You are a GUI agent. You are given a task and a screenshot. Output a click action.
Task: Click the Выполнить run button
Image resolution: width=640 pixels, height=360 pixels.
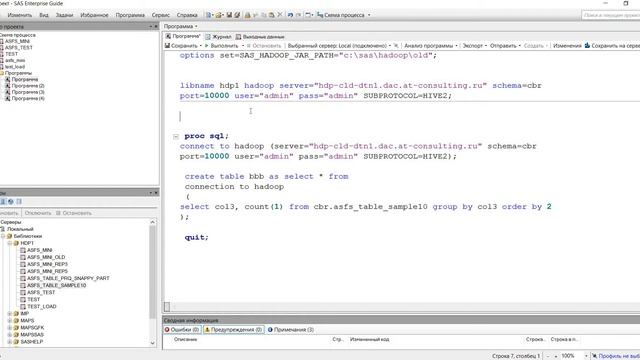221,46
